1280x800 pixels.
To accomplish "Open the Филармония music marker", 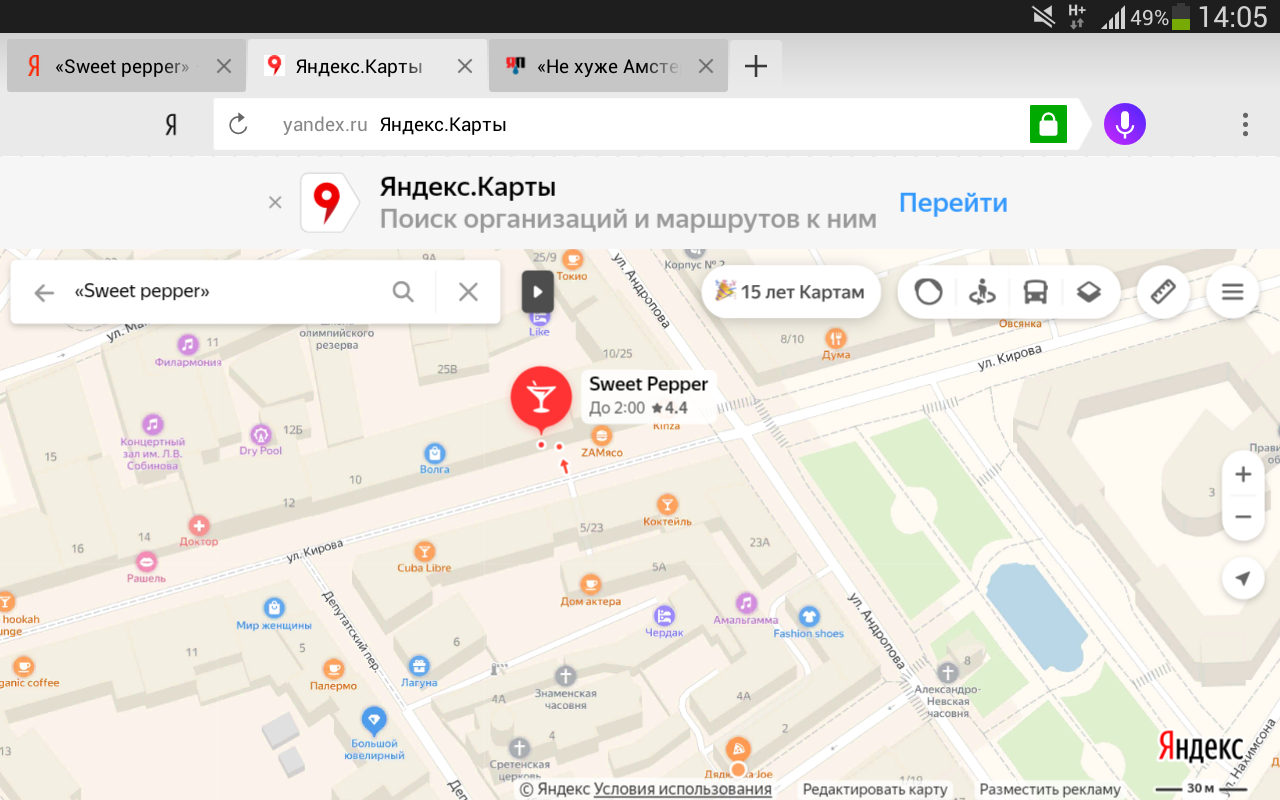I will (x=188, y=345).
